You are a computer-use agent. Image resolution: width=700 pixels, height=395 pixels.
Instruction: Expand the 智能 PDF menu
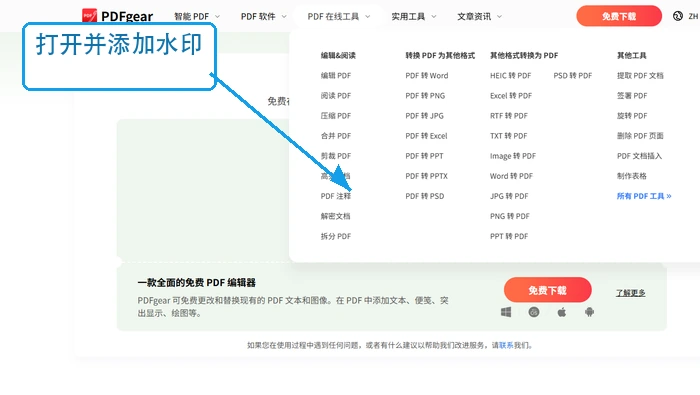pyautogui.click(x=197, y=17)
